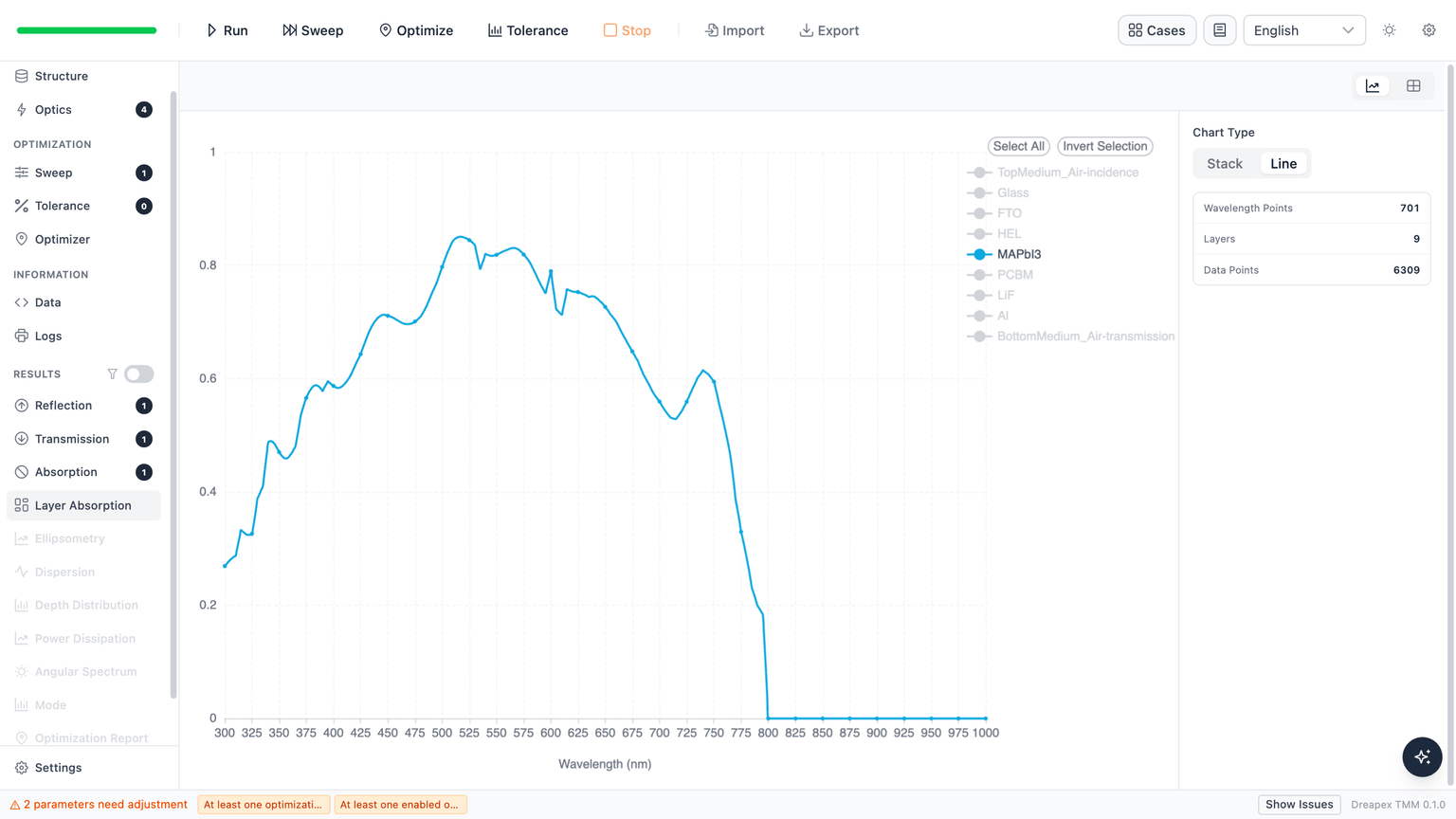Show Absorption results
The height and width of the screenshot is (819, 1456).
[x=83, y=472]
